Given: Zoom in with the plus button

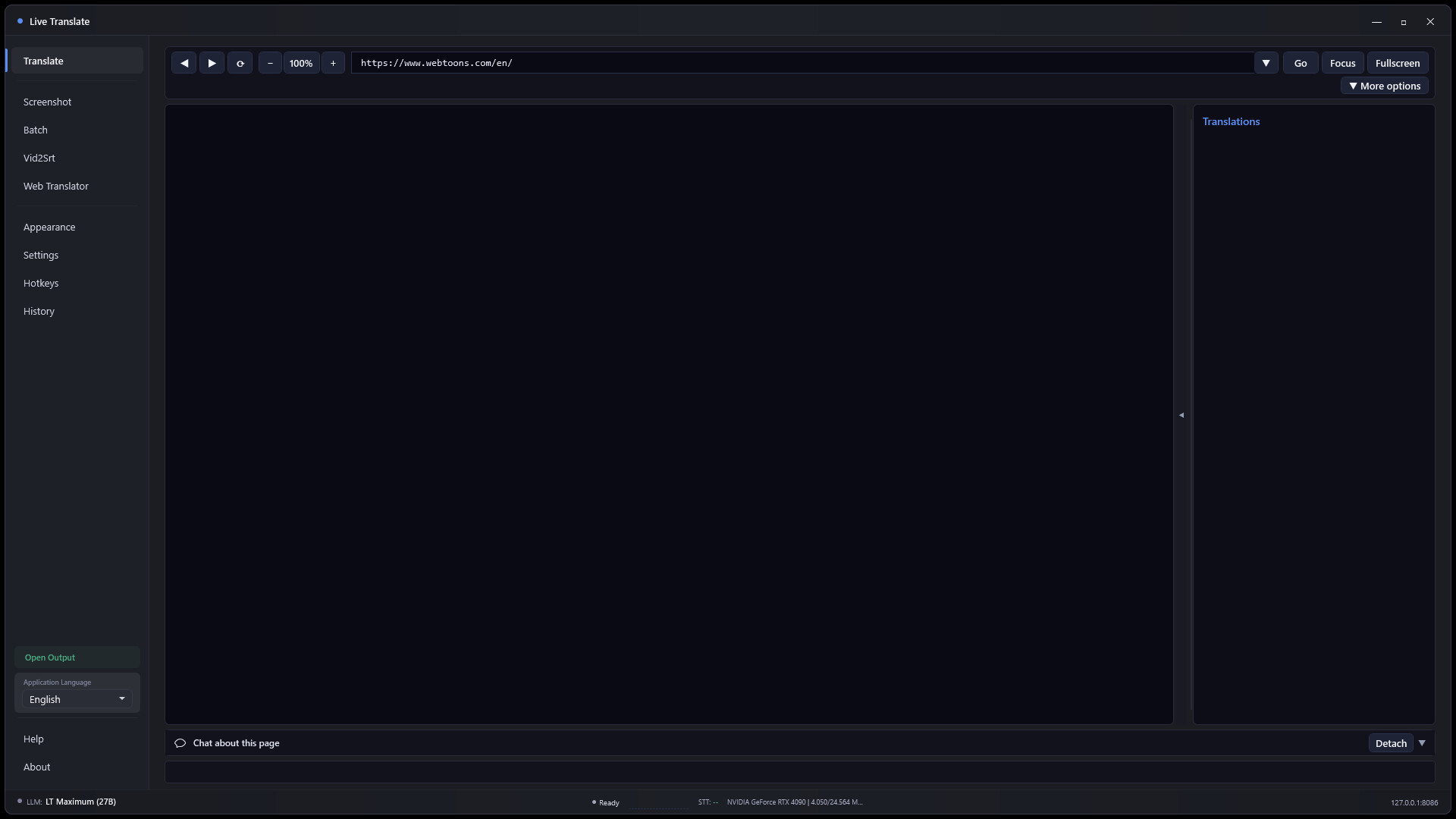Looking at the screenshot, I should pyautogui.click(x=333, y=63).
